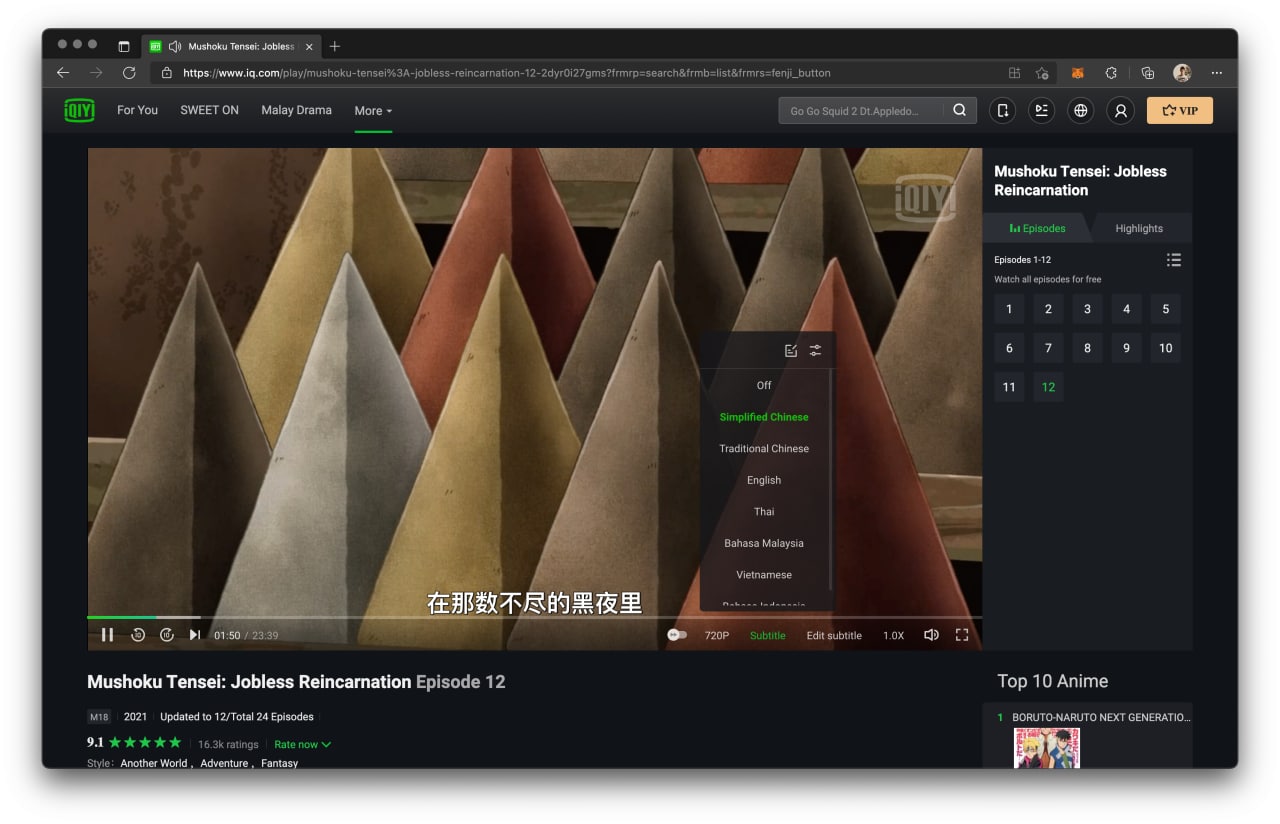Image resolution: width=1280 pixels, height=824 pixels.
Task: Open the language globe icon
Action: coord(1080,111)
